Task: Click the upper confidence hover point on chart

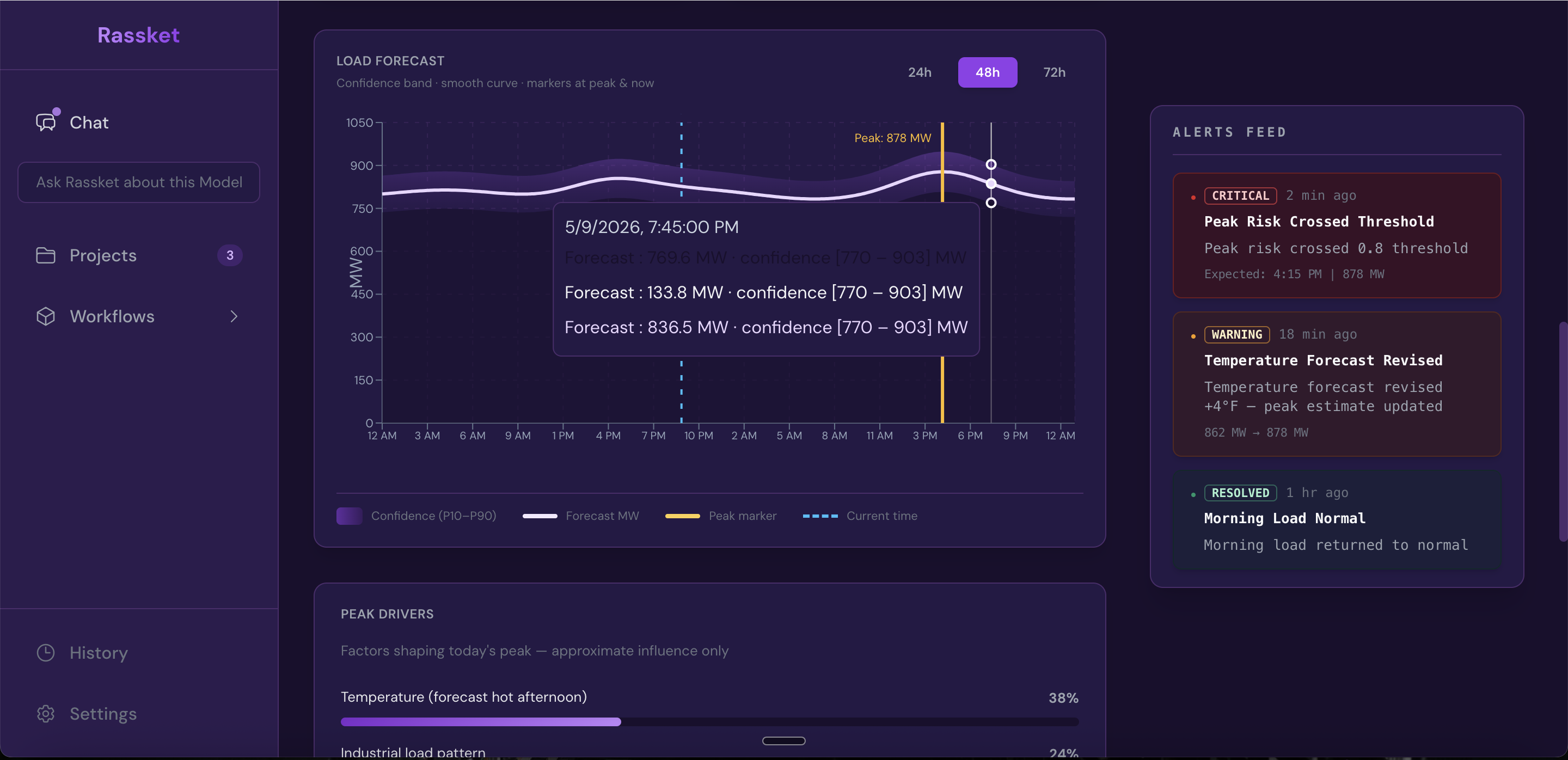Action: (x=991, y=164)
